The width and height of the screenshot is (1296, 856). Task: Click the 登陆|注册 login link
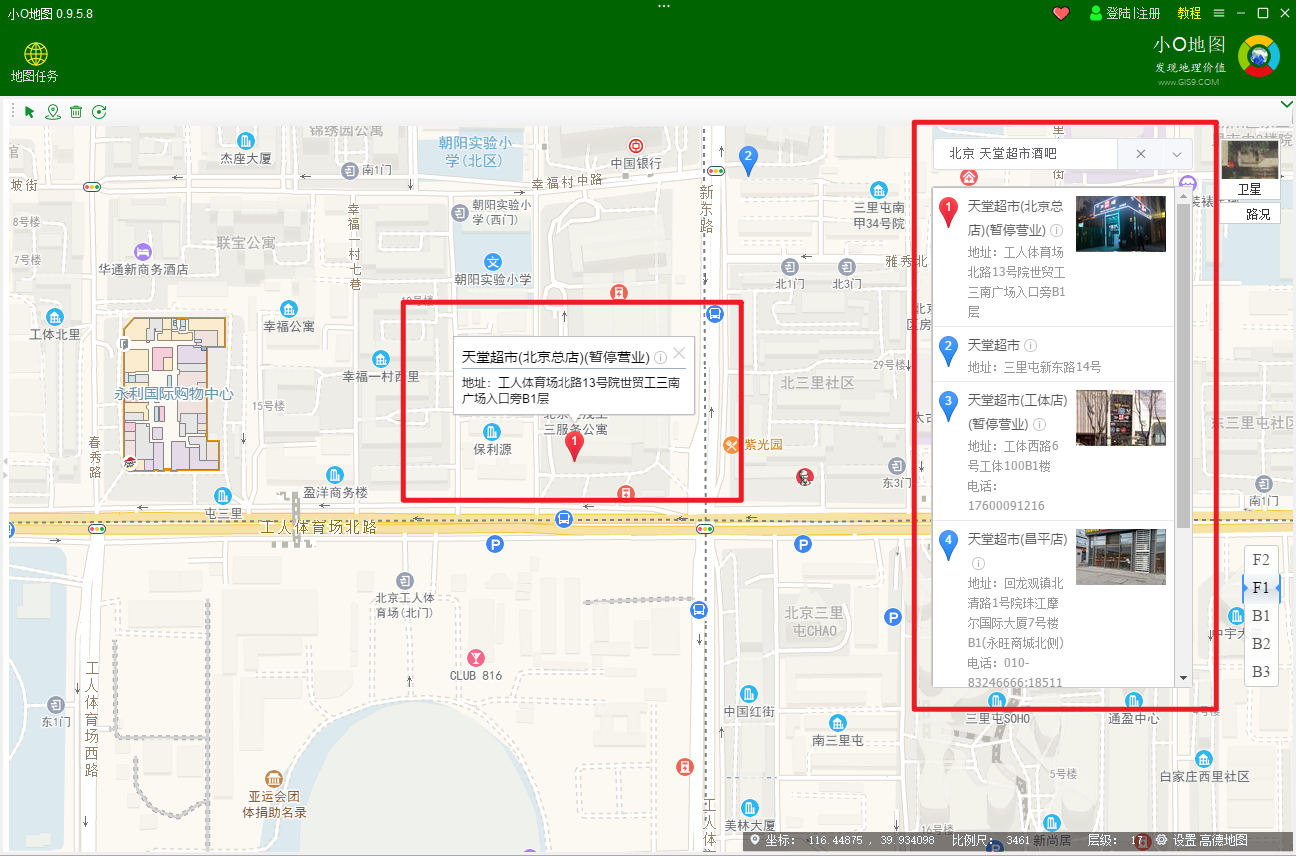1125,13
